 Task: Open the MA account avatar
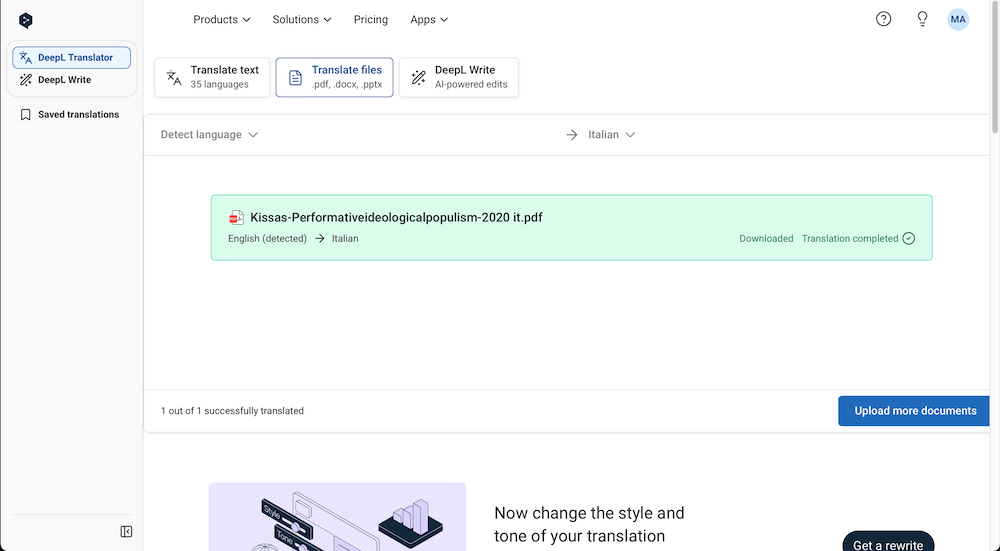[x=958, y=19]
